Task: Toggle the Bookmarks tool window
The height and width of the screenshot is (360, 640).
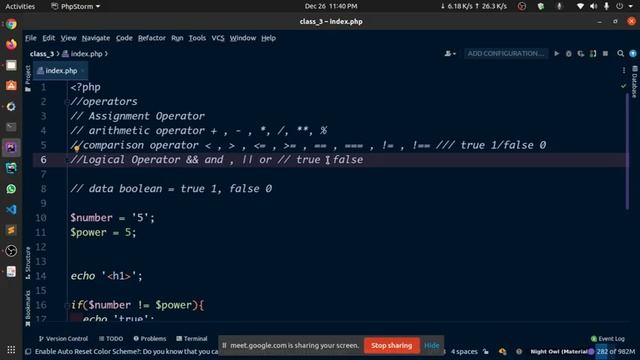Action: coord(28,308)
